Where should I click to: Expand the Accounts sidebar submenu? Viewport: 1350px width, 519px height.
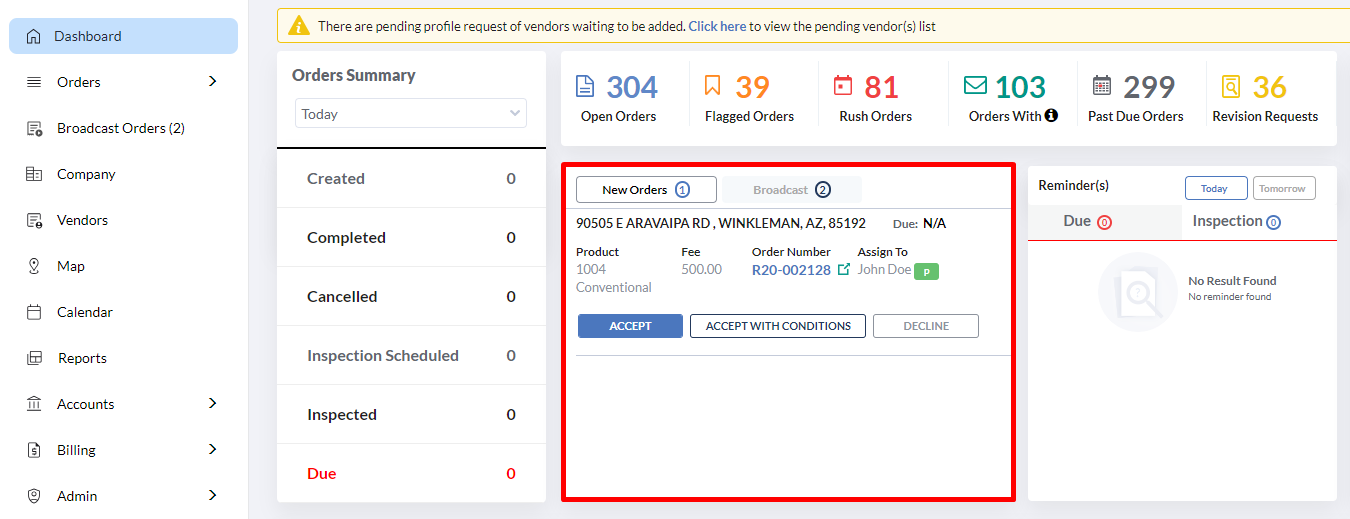click(212, 403)
